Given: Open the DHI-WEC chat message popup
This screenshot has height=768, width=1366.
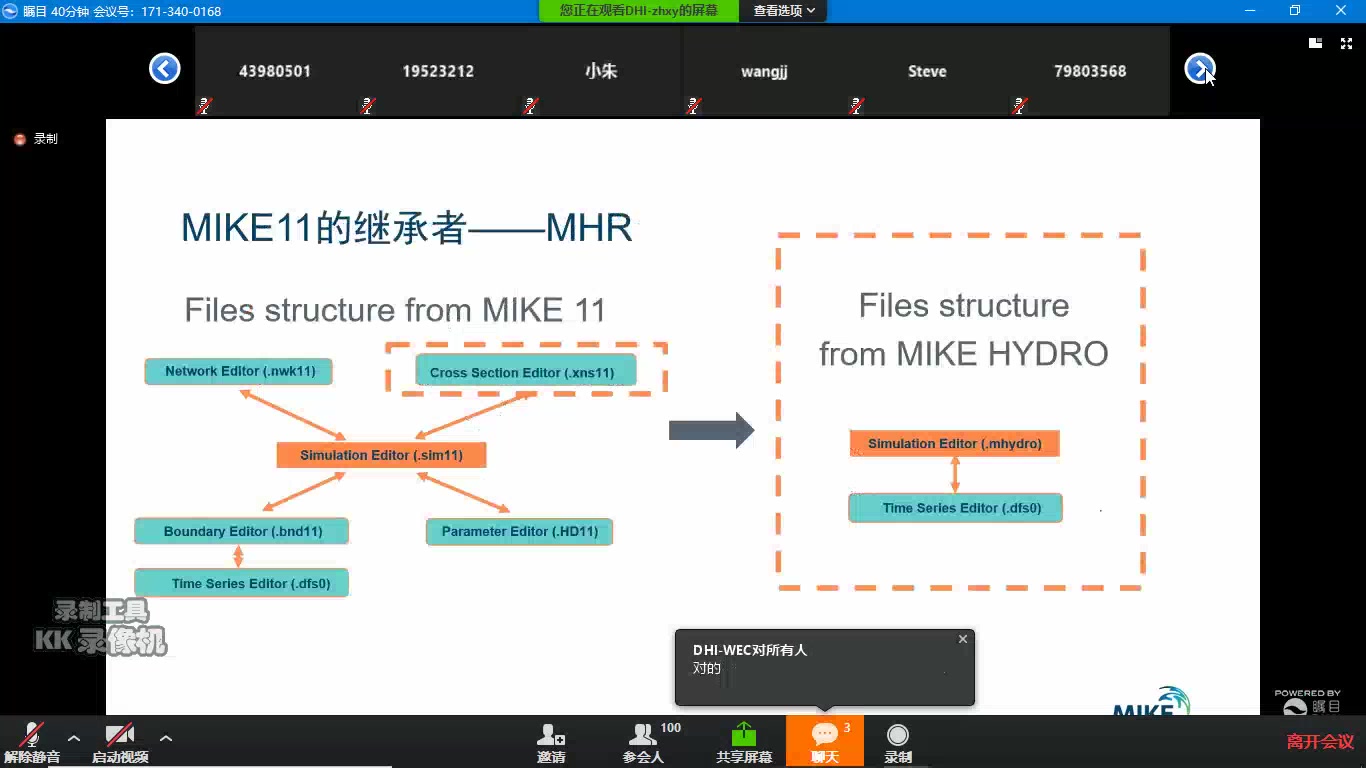Looking at the screenshot, I should pyautogui.click(x=825, y=667).
